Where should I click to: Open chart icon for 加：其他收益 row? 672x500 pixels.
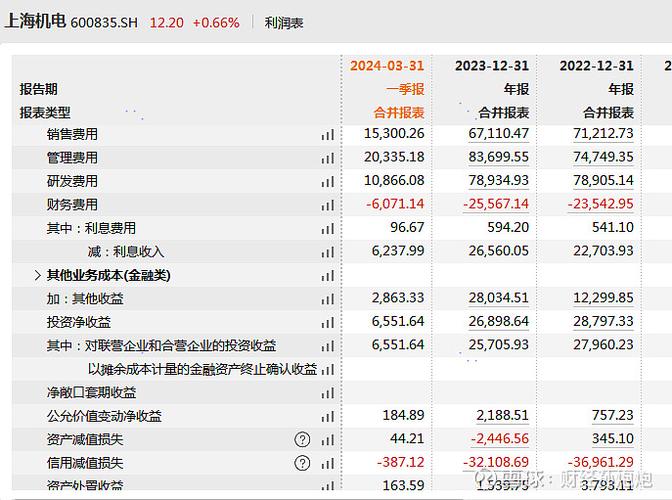click(327, 299)
